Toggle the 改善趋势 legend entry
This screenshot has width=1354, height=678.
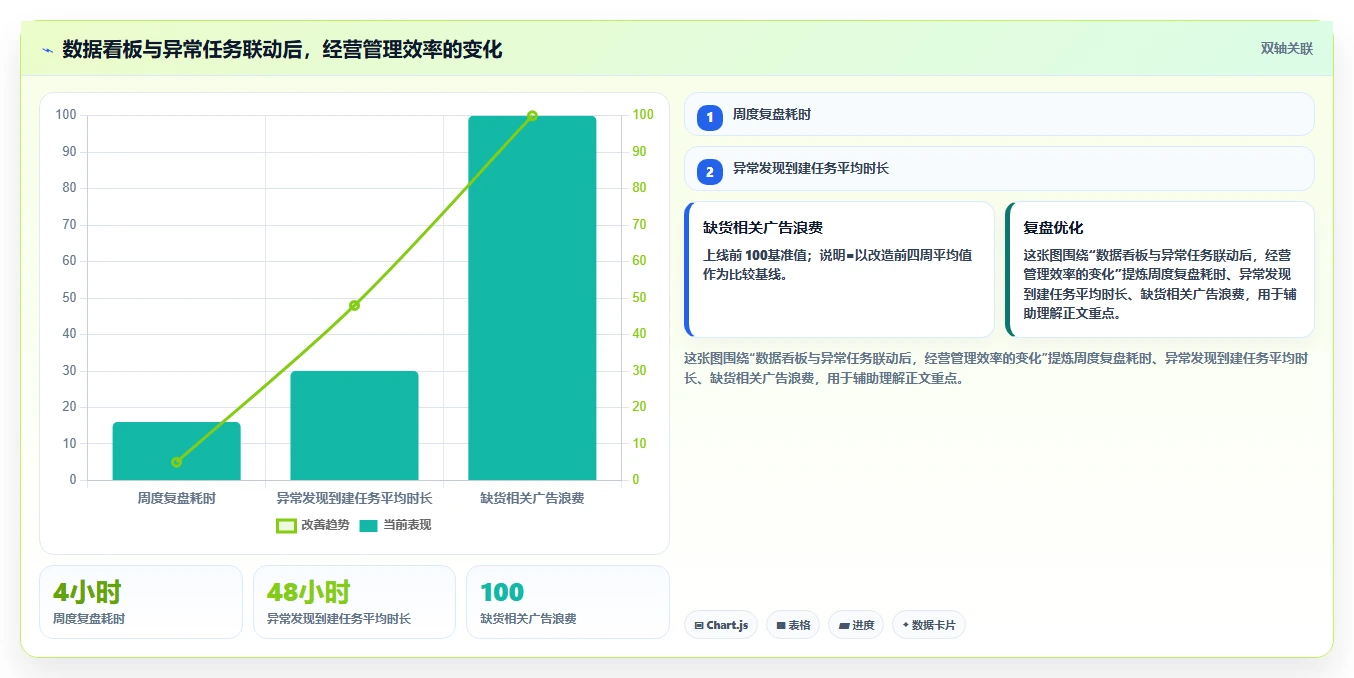point(313,525)
